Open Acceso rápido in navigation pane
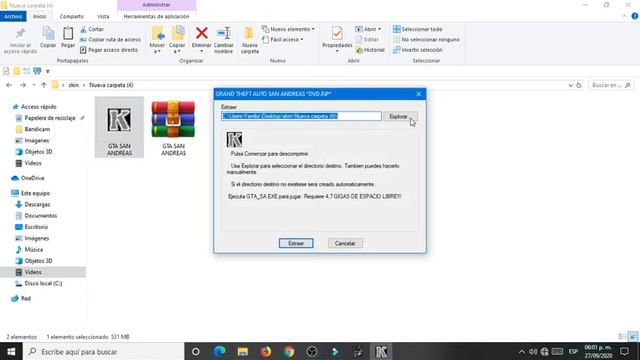 (x=38, y=107)
